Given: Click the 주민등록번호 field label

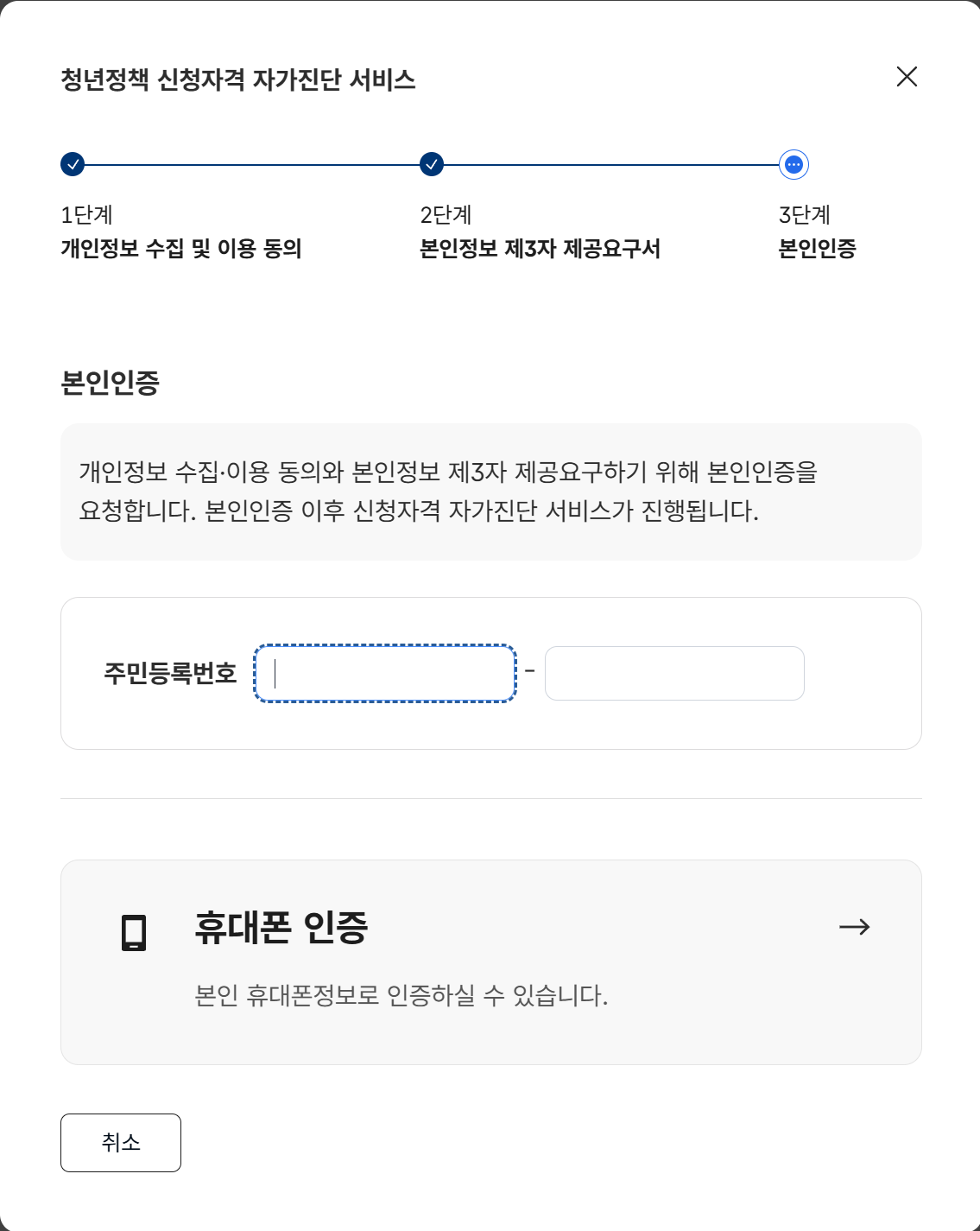Looking at the screenshot, I should click(170, 673).
